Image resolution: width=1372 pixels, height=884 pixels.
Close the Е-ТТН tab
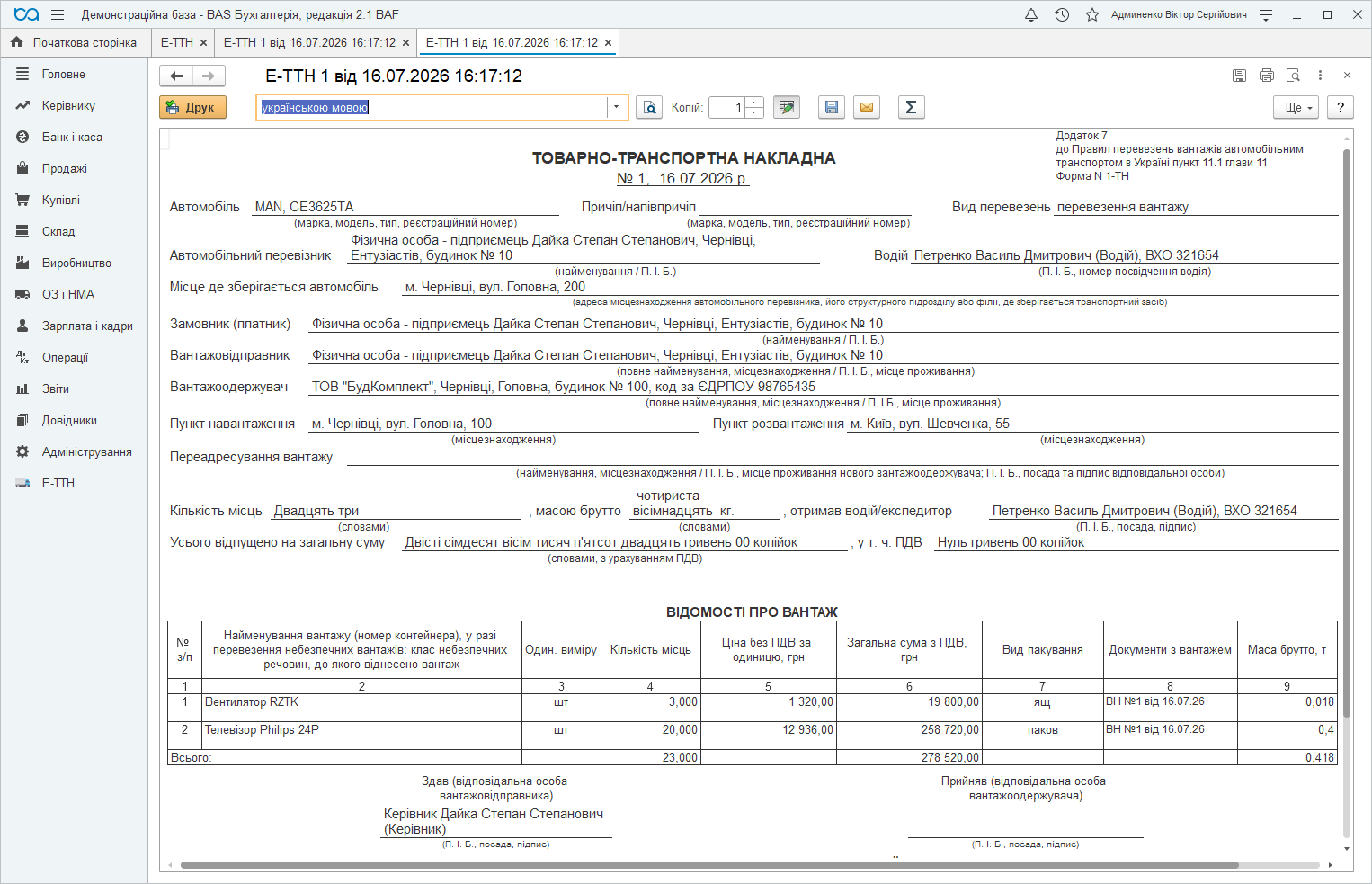[204, 42]
